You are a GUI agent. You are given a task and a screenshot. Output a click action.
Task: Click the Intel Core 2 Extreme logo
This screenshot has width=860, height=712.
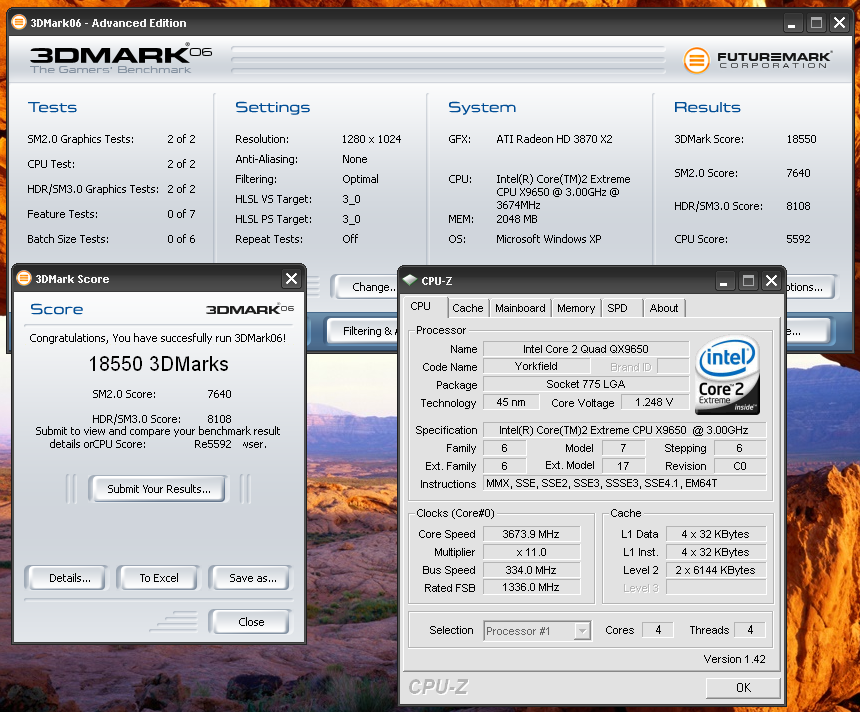coord(727,375)
